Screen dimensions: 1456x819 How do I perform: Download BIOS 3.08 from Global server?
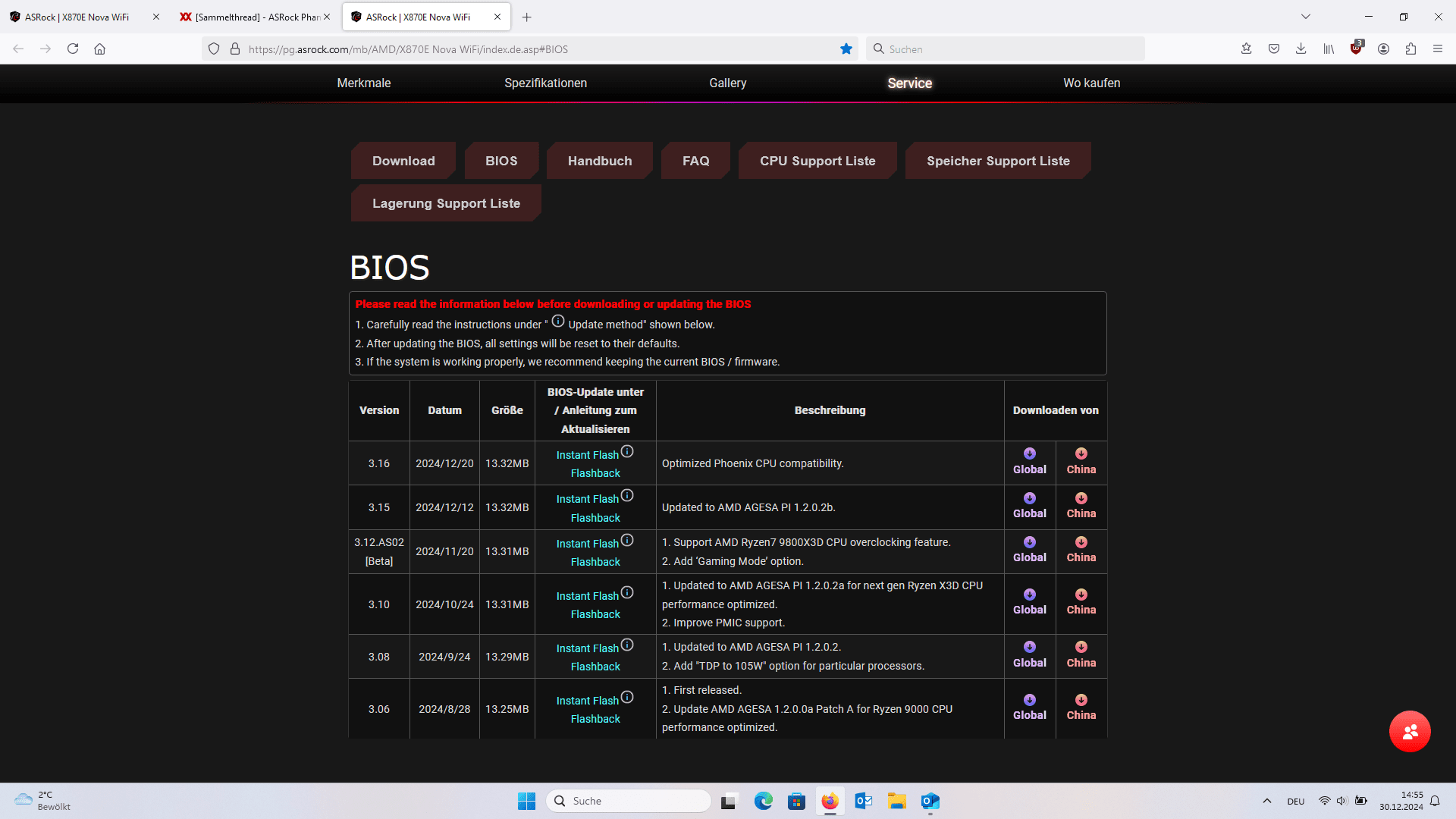[1029, 655]
